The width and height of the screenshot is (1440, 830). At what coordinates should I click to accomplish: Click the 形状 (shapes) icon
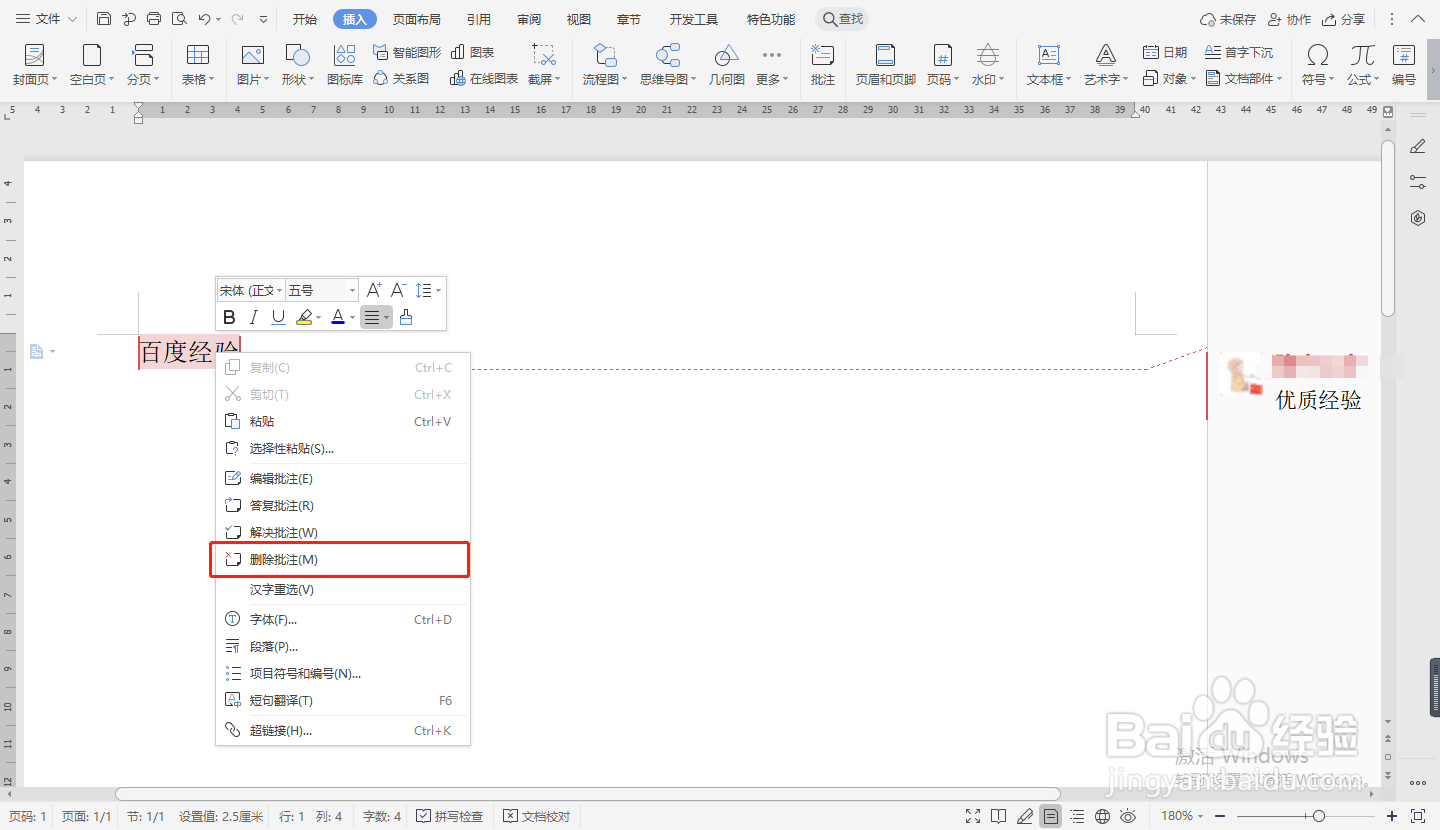(x=298, y=65)
